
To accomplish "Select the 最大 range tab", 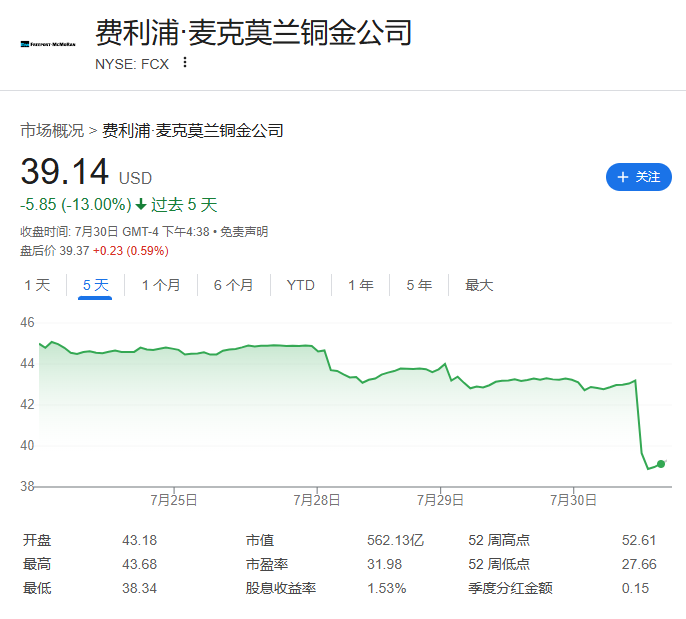I will pos(479,285).
